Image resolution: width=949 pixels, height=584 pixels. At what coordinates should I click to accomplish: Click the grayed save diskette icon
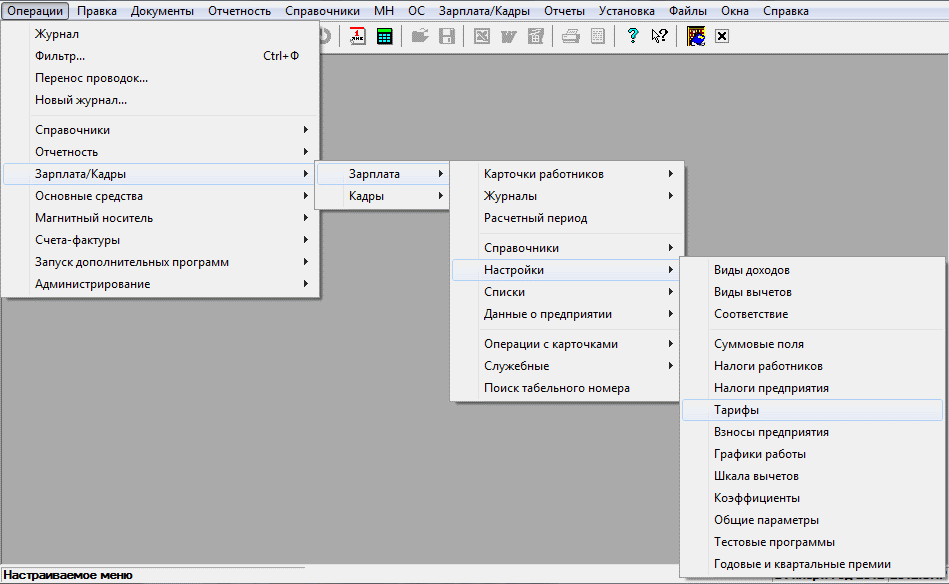click(x=447, y=36)
